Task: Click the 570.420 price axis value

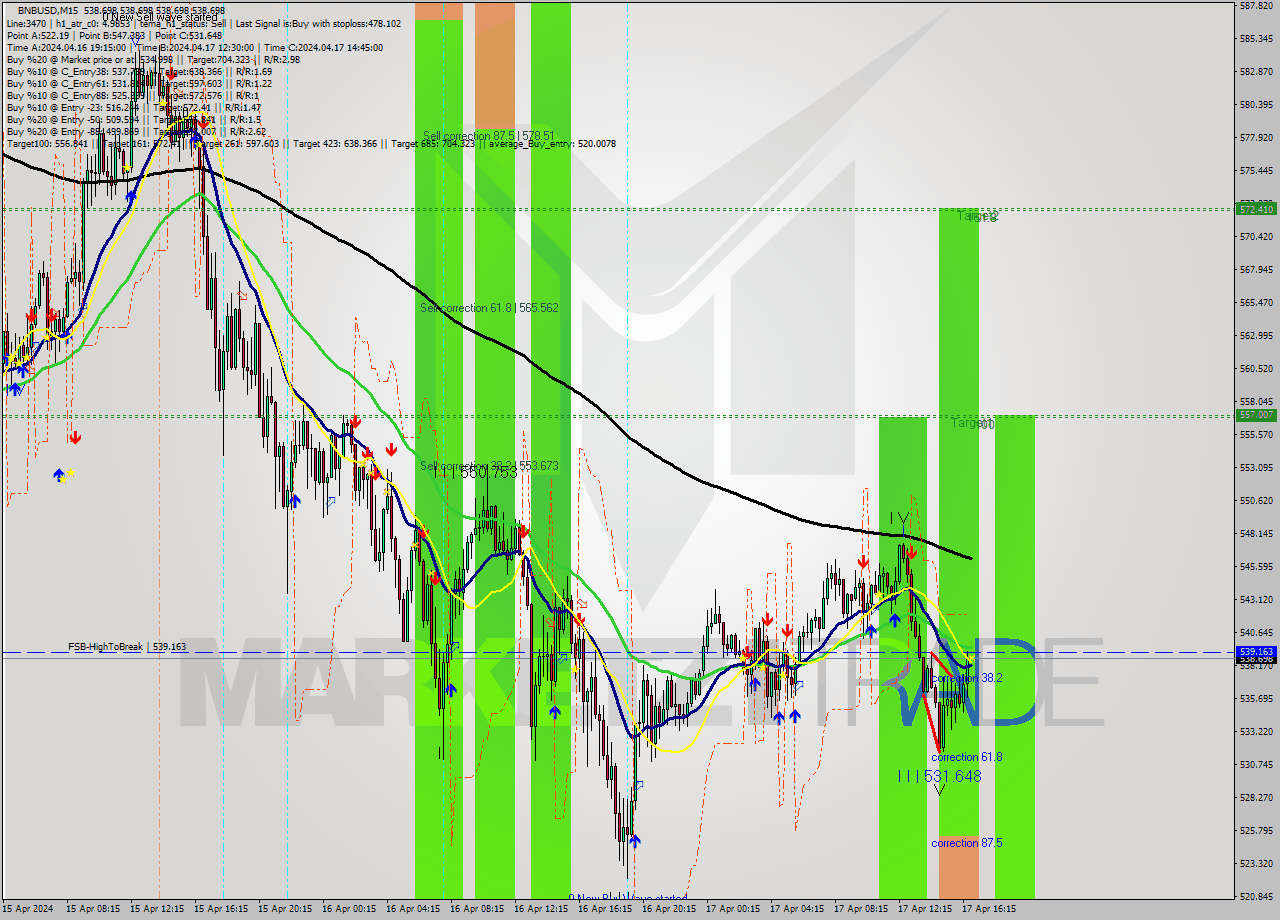Action: (1256, 236)
